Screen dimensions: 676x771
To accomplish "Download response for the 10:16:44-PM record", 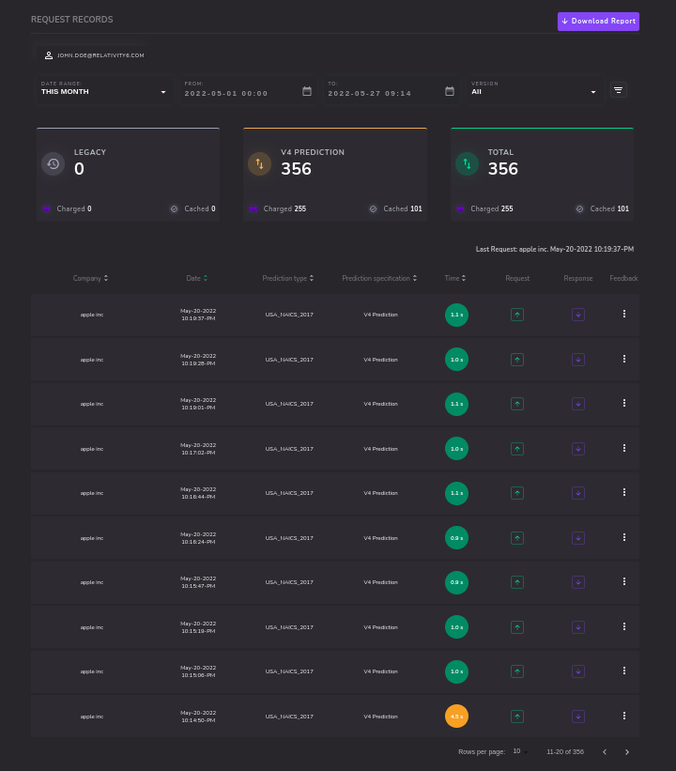I will [578, 493].
